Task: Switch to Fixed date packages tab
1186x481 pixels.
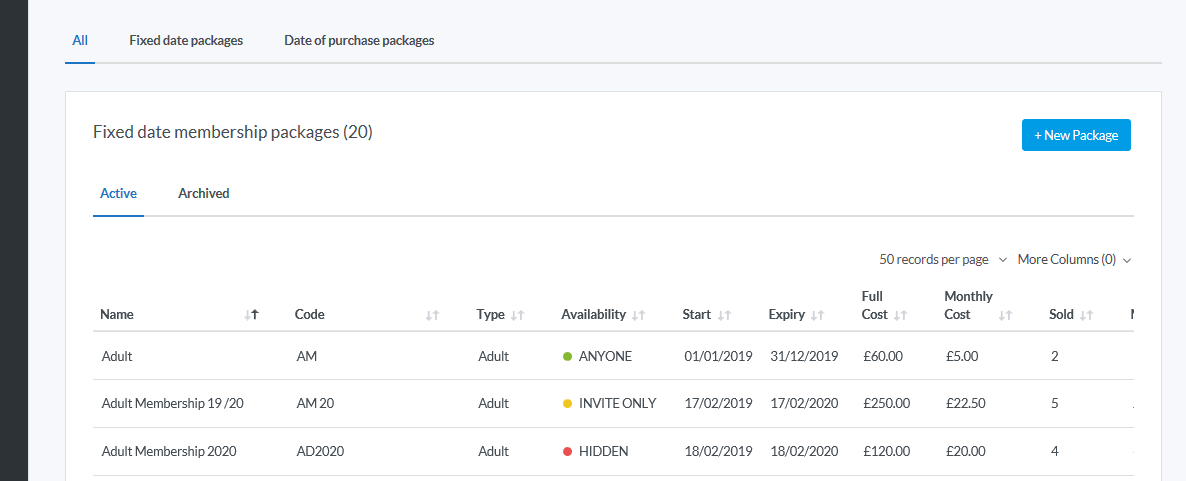Action: 186,41
